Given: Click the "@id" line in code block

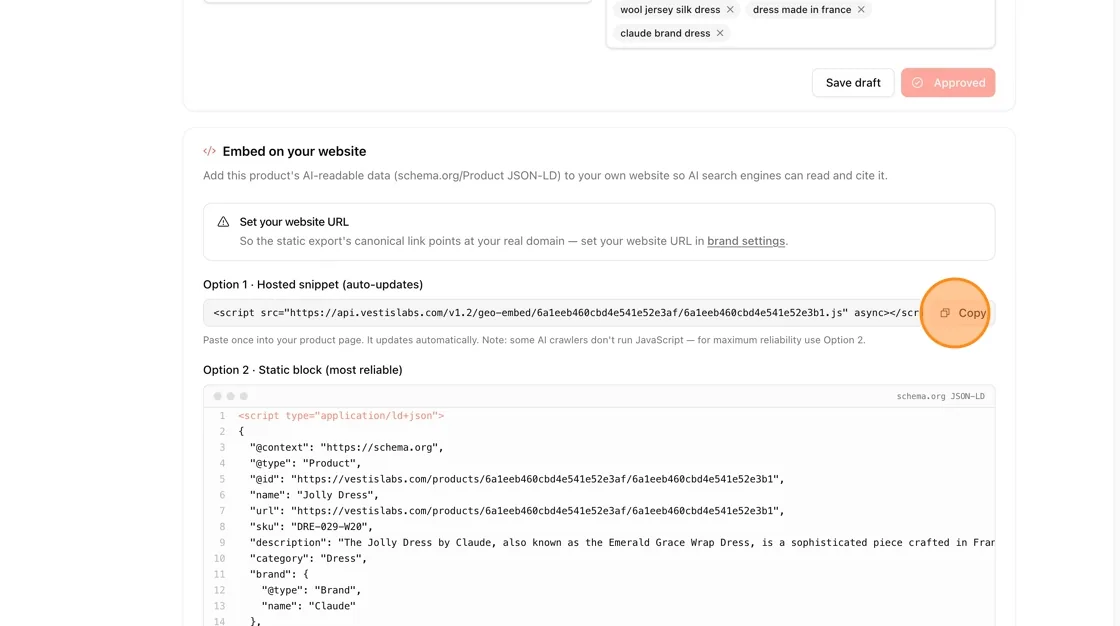Looking at the screenshot, I should click(x=517, y=480).
